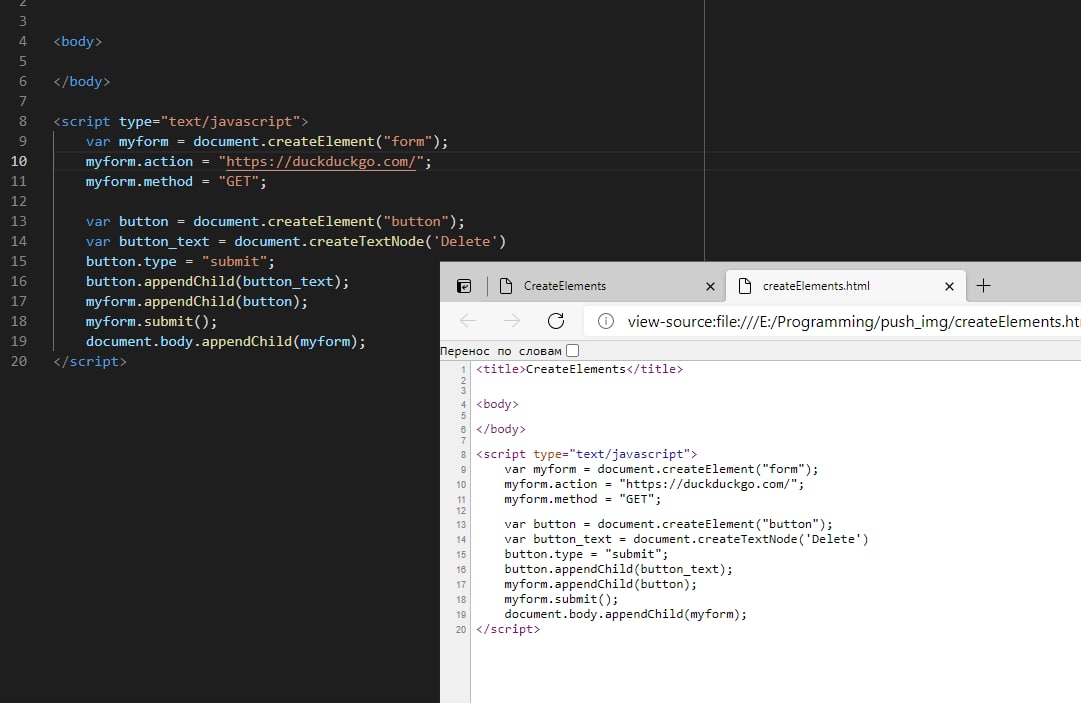The width and height of the screenshot is (1081, 703).
Task: Open a new browser tab with plus icon
Action: [x=983, y=285]
